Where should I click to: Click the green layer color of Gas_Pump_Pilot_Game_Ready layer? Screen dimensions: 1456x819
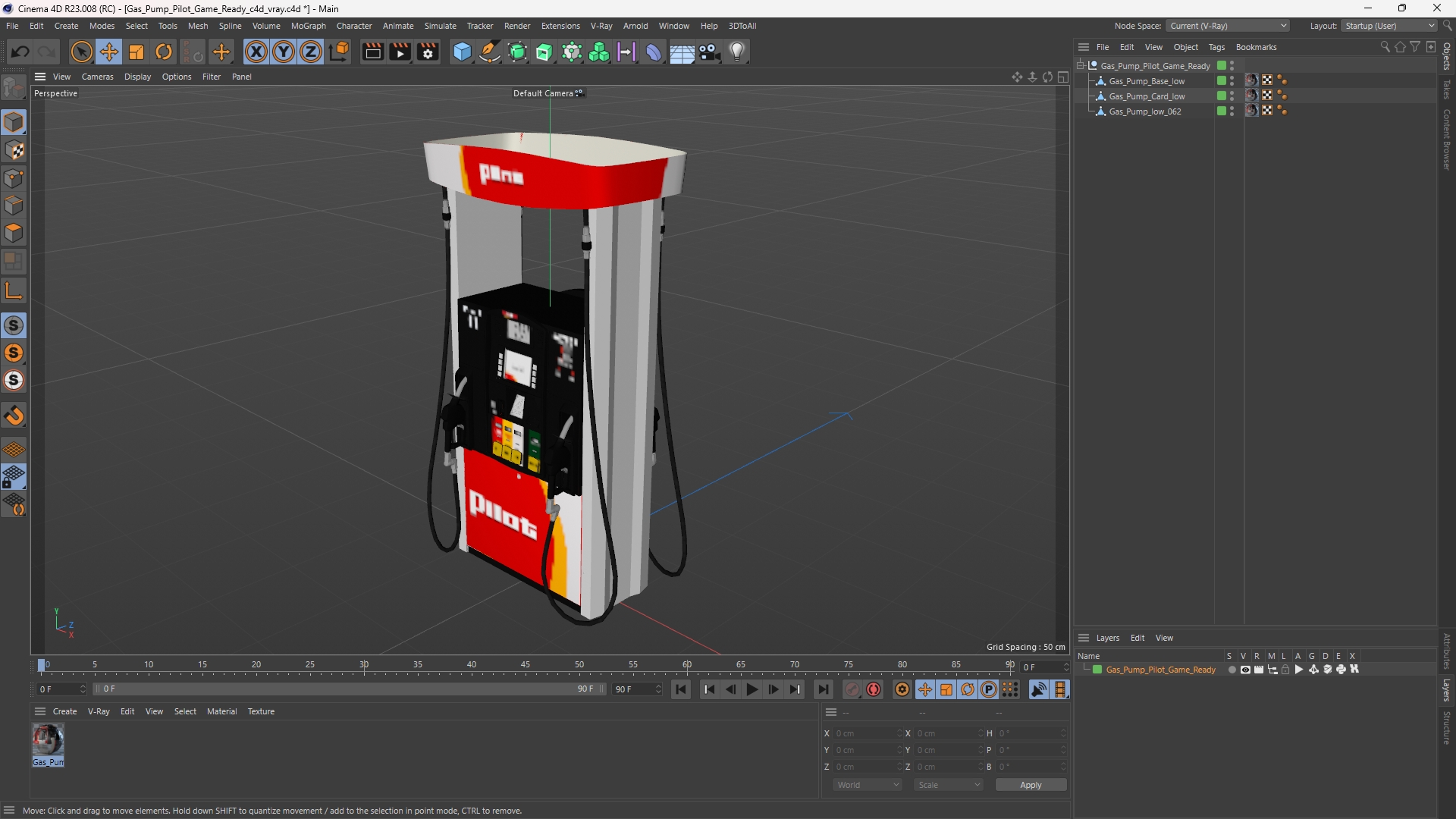pyautogui.click(x=1097, y=670)
